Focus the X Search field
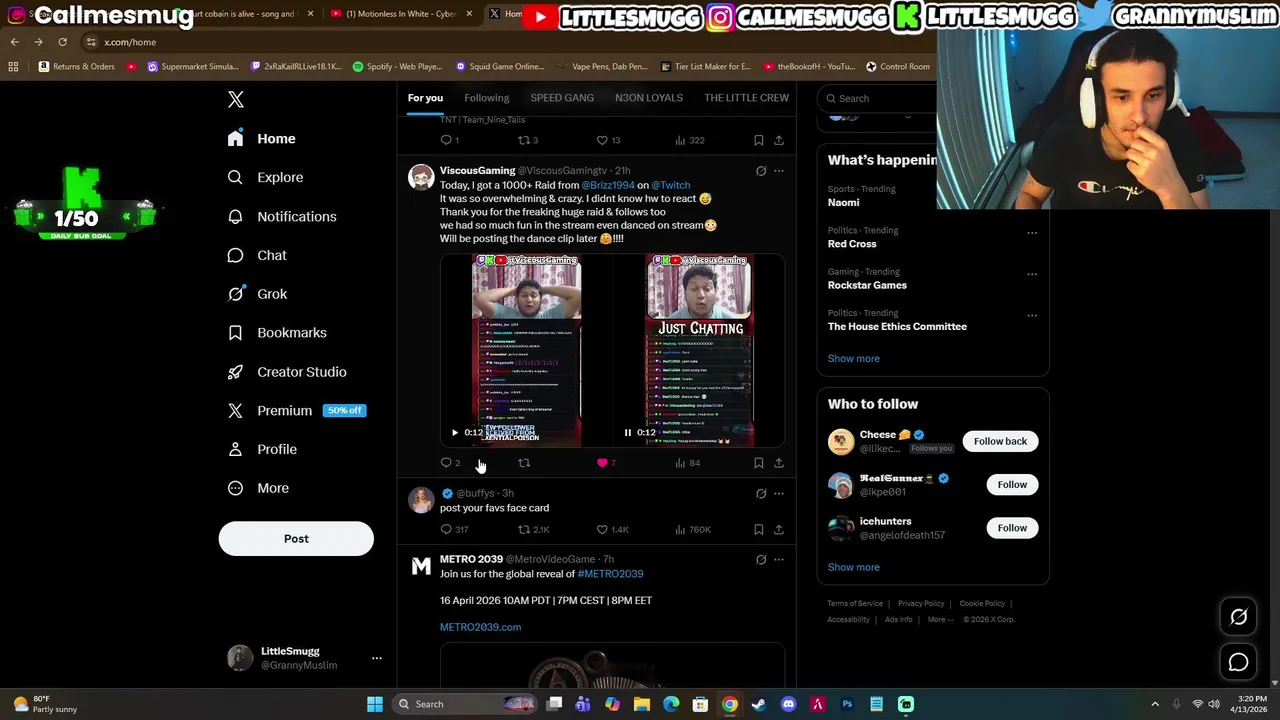Viewport: 1280px width, 720px height. (x=878, y=98)
